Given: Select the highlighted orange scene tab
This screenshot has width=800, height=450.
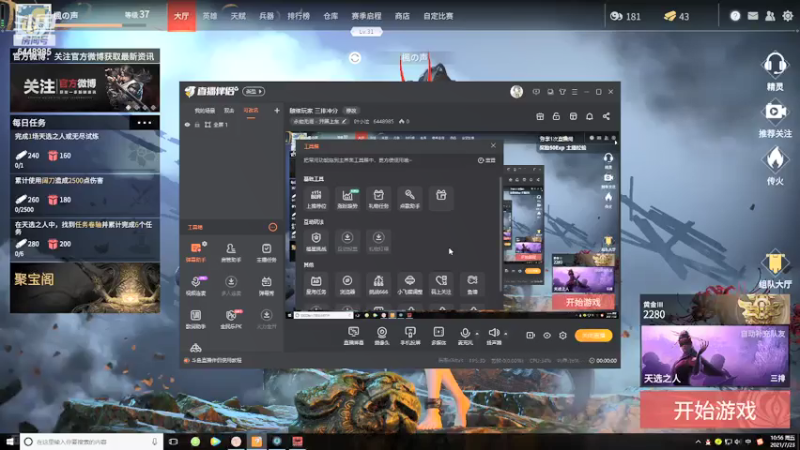Looking at the screenshot, I should click(x=251, y=111).
